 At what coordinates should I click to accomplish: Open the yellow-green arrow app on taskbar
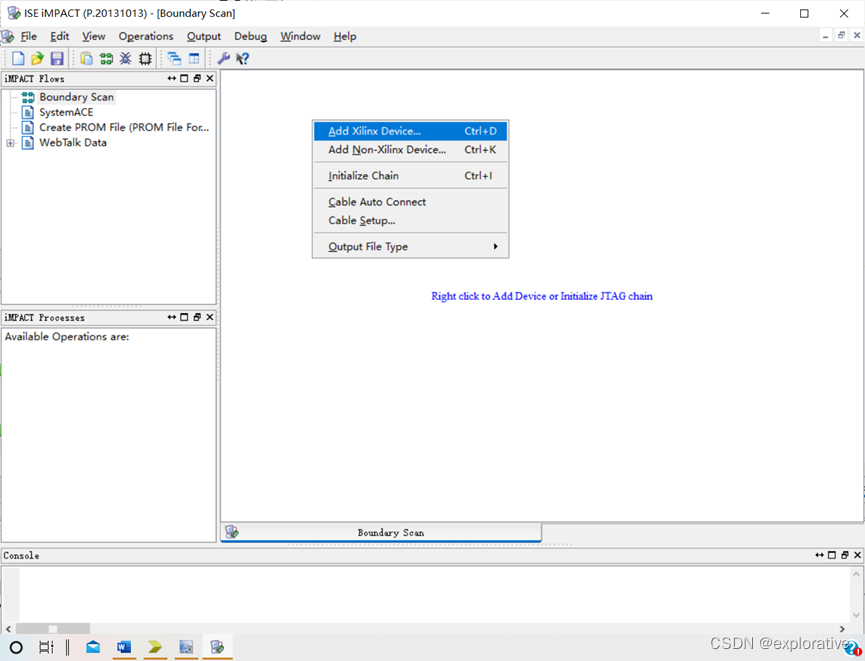click(x=155, y=647)
